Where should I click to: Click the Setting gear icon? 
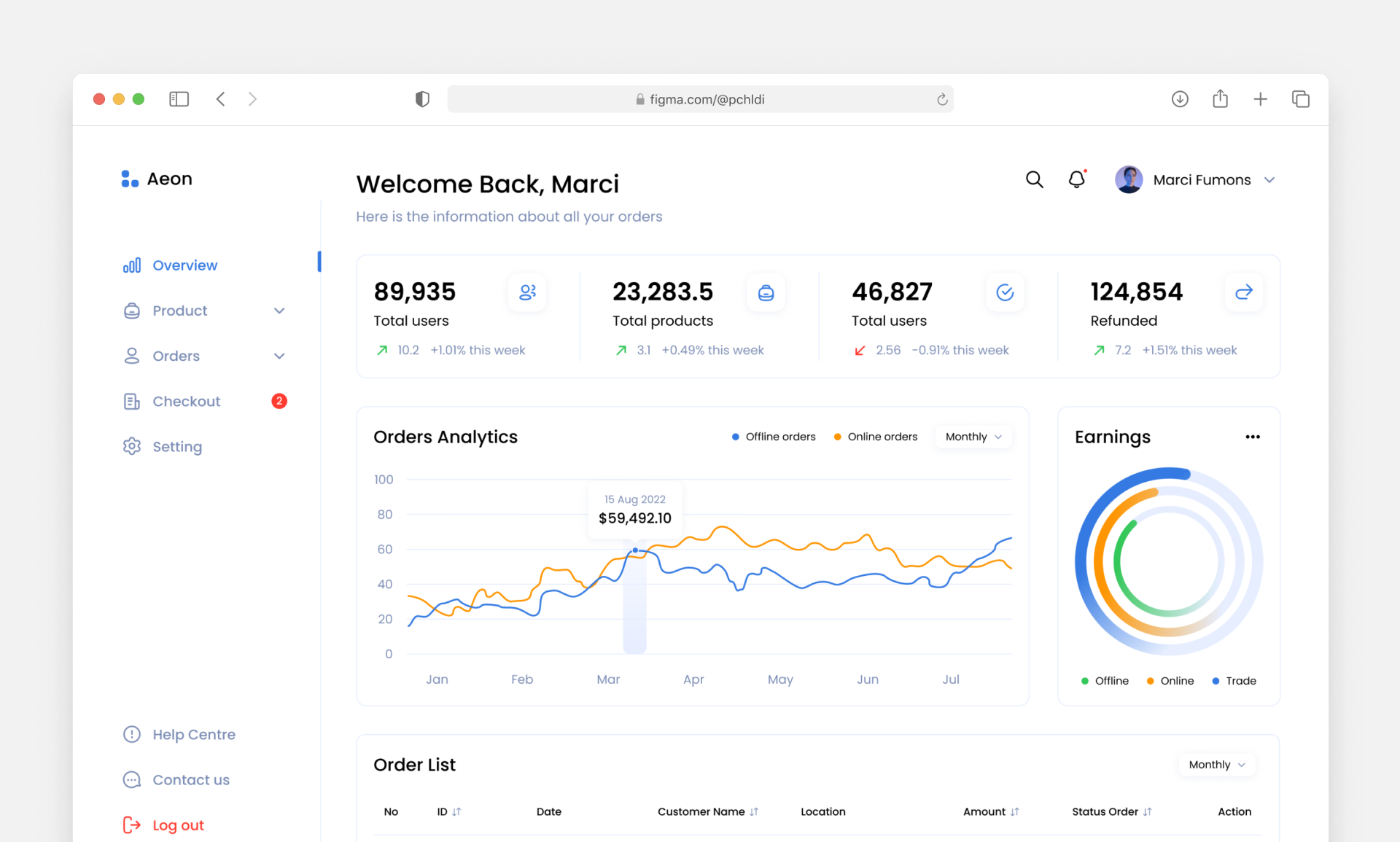click(131, 446)
